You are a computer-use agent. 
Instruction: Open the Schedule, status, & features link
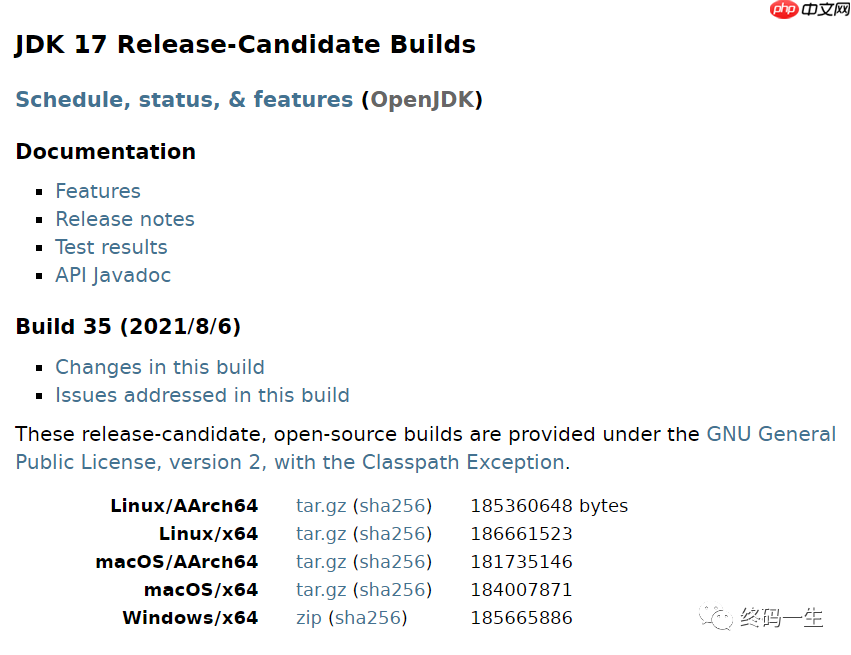[x=184, y=100]
